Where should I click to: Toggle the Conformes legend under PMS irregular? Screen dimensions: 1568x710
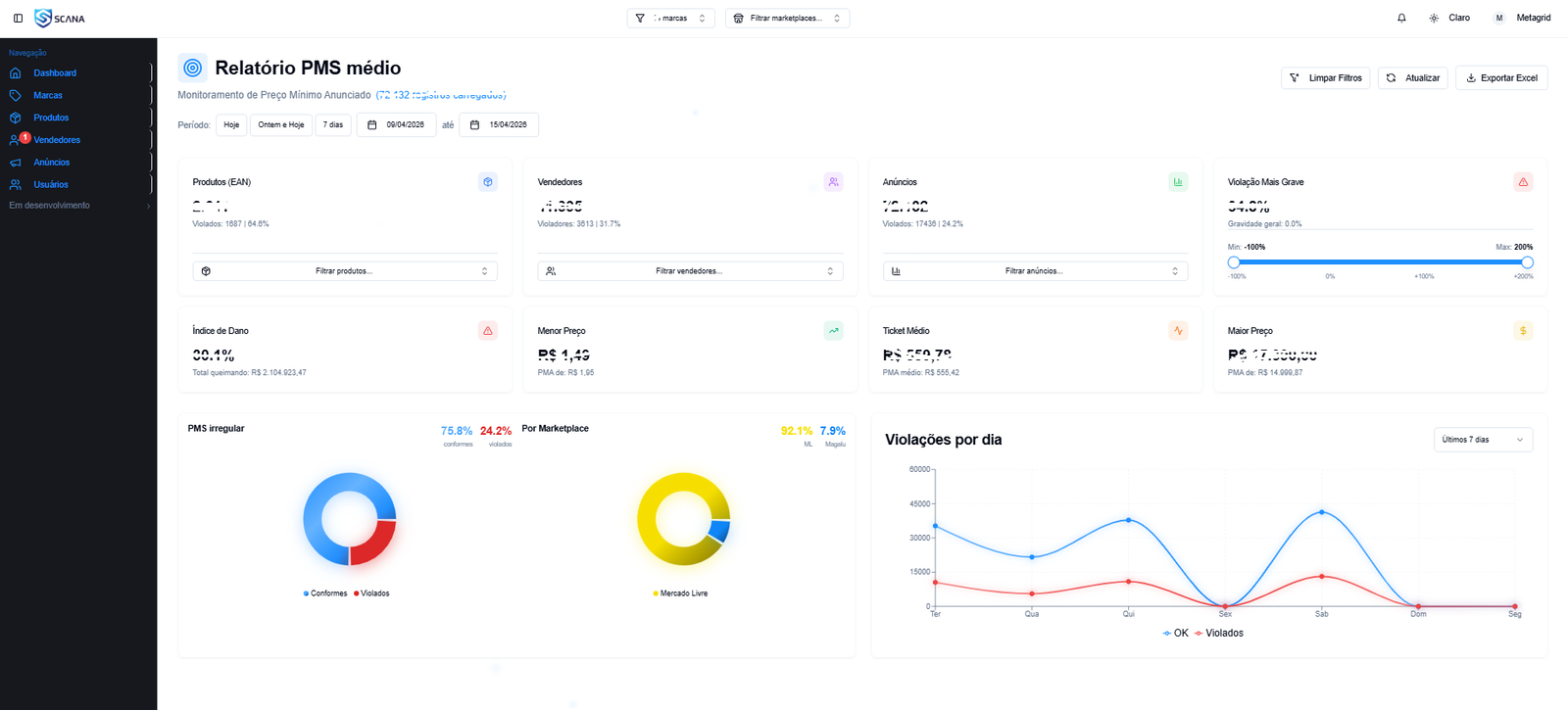(325, 593)
